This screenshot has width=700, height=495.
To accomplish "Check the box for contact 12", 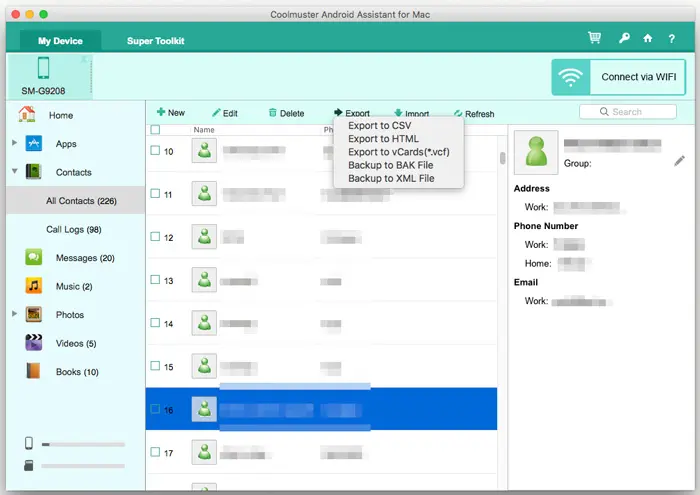I will [155, 237].
